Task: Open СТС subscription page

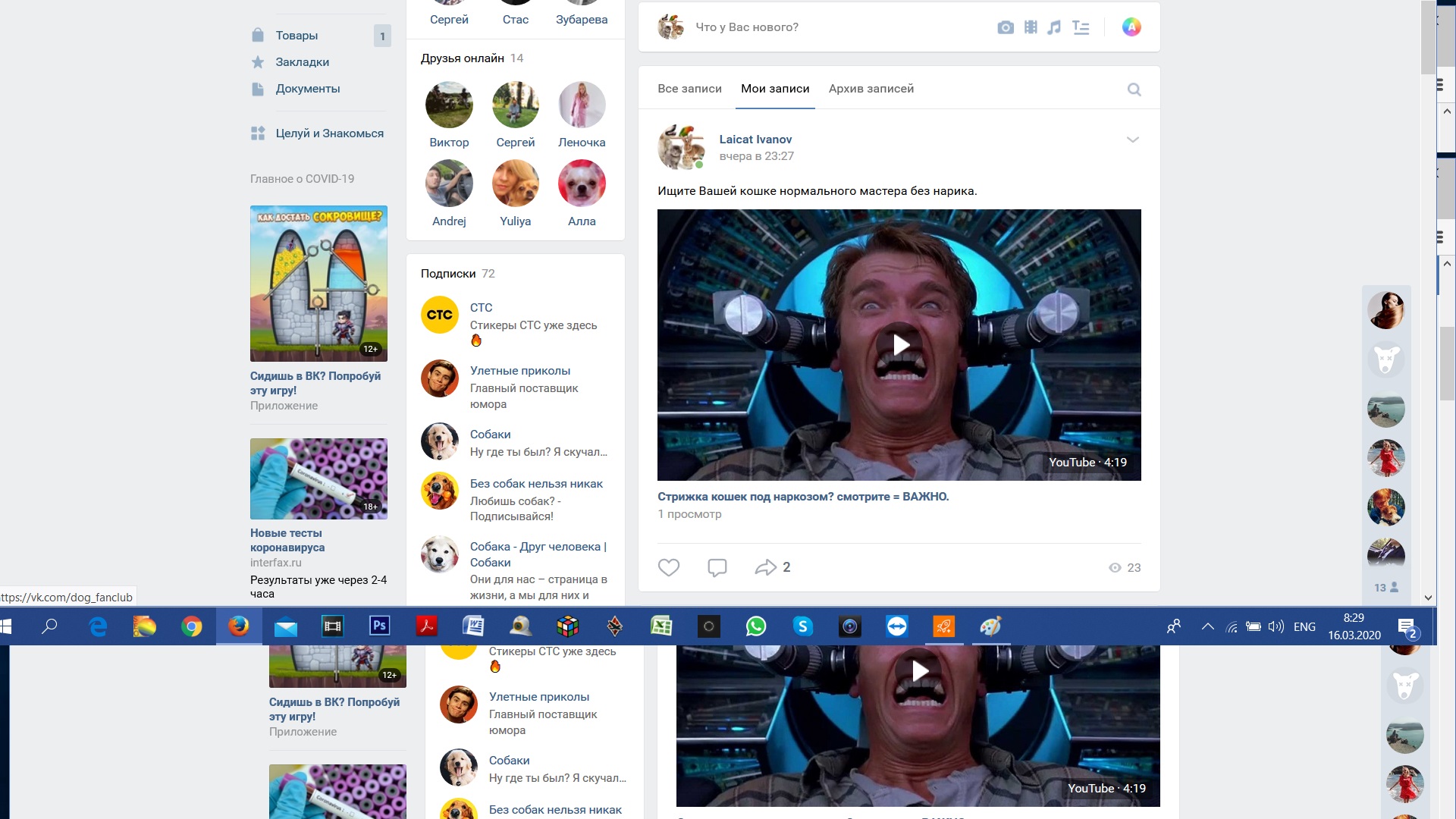Action: pyautogui.click(x=481, y=308)
